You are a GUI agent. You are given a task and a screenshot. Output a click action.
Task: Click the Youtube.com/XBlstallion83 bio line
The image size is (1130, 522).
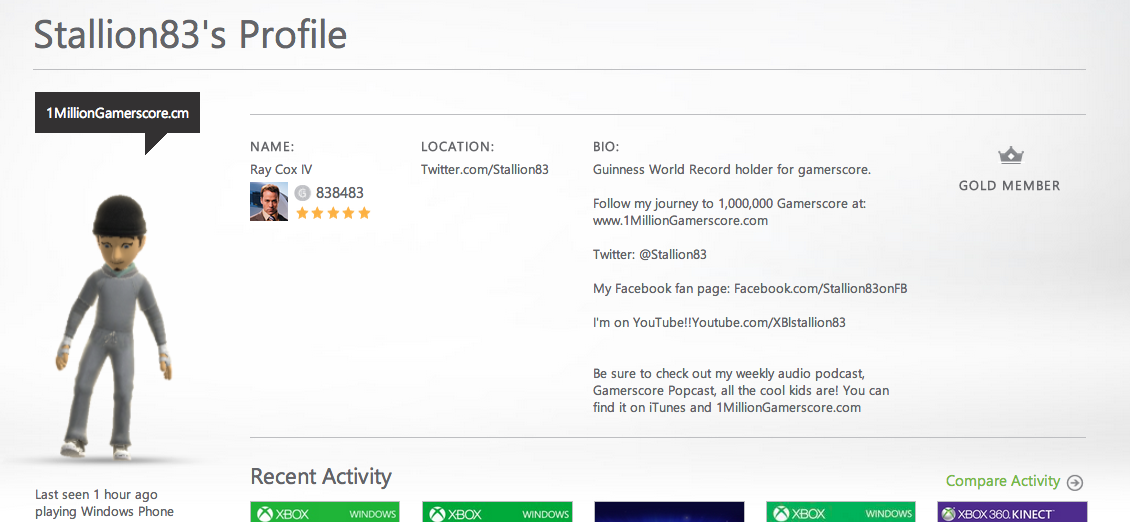pyautogui.click(x=719, y=322)
